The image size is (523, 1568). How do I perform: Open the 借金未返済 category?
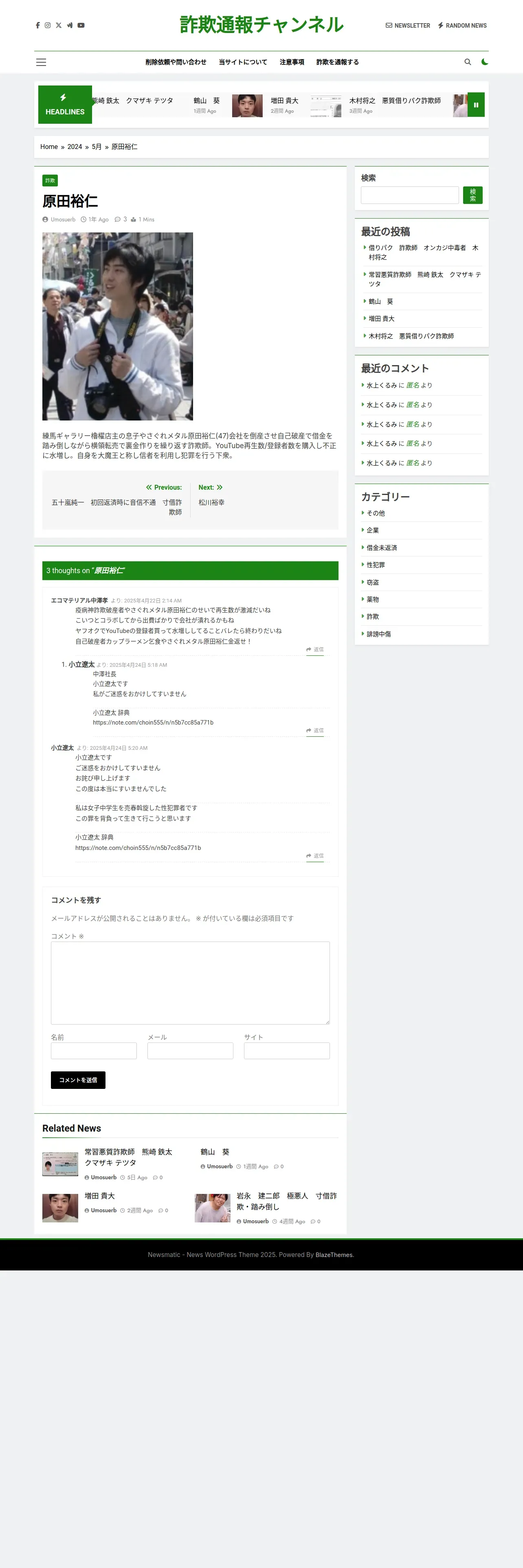click(382, 548)
